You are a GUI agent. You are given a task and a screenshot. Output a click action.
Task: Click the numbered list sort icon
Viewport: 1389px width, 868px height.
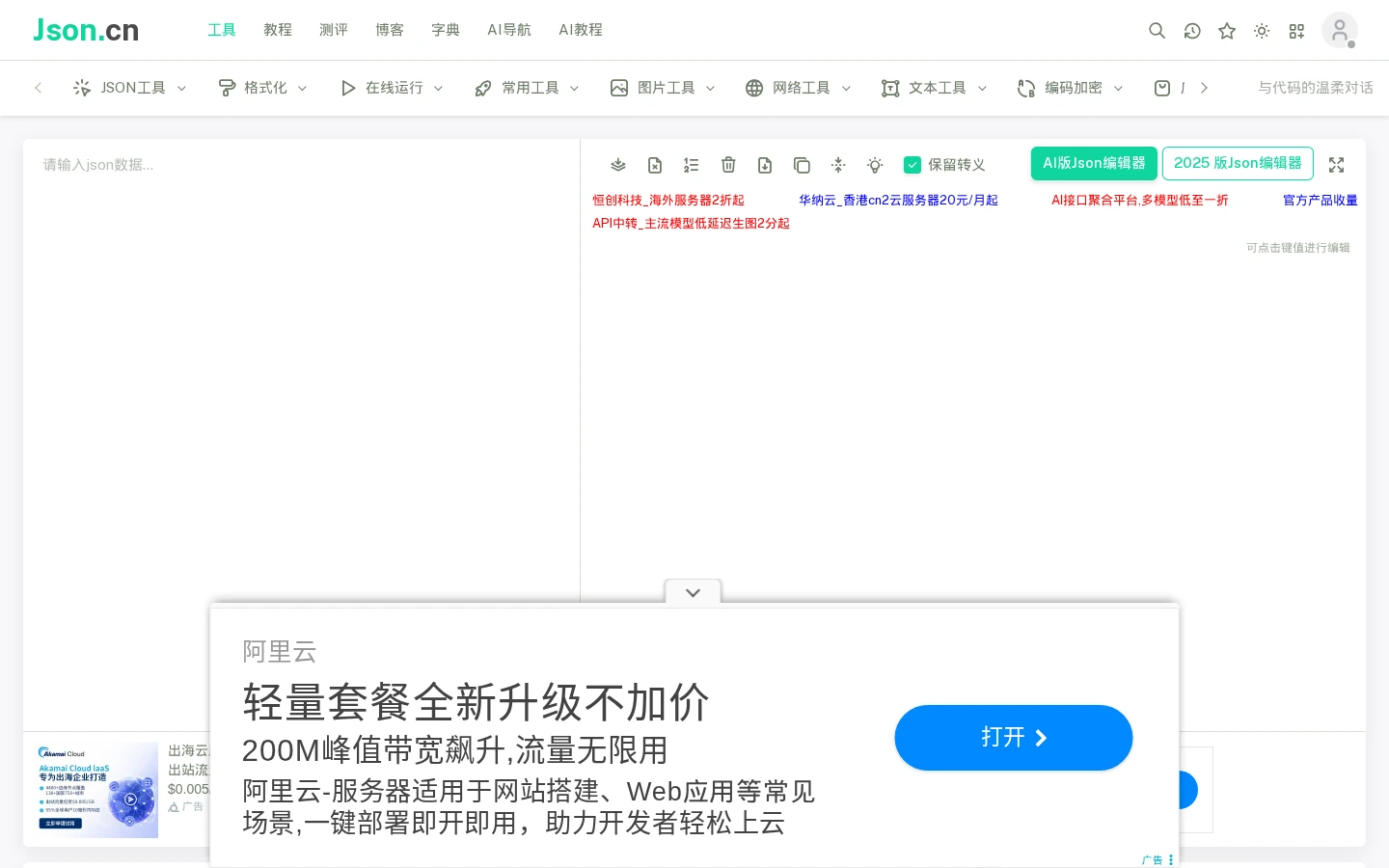692,165
